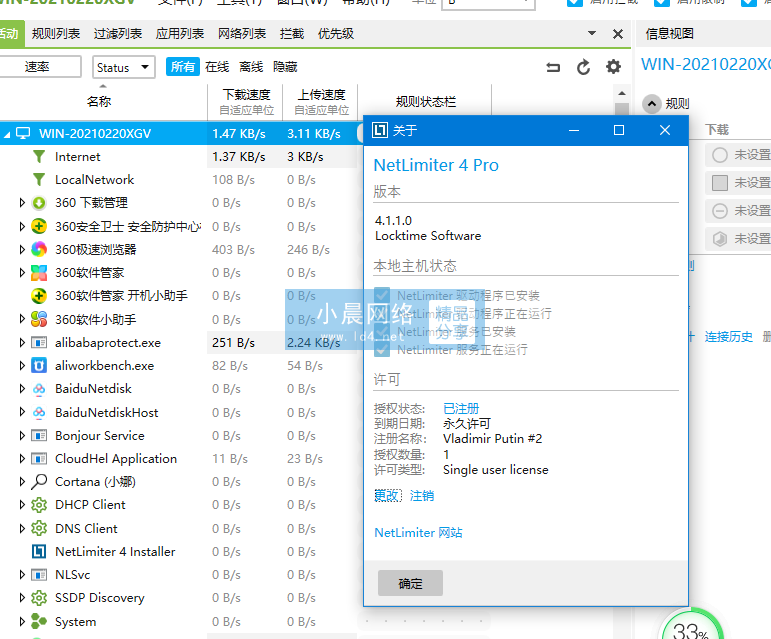Switch to the 应用列表 tab
Viewport: 771px width, 639px height.
[x=179, y=33]
